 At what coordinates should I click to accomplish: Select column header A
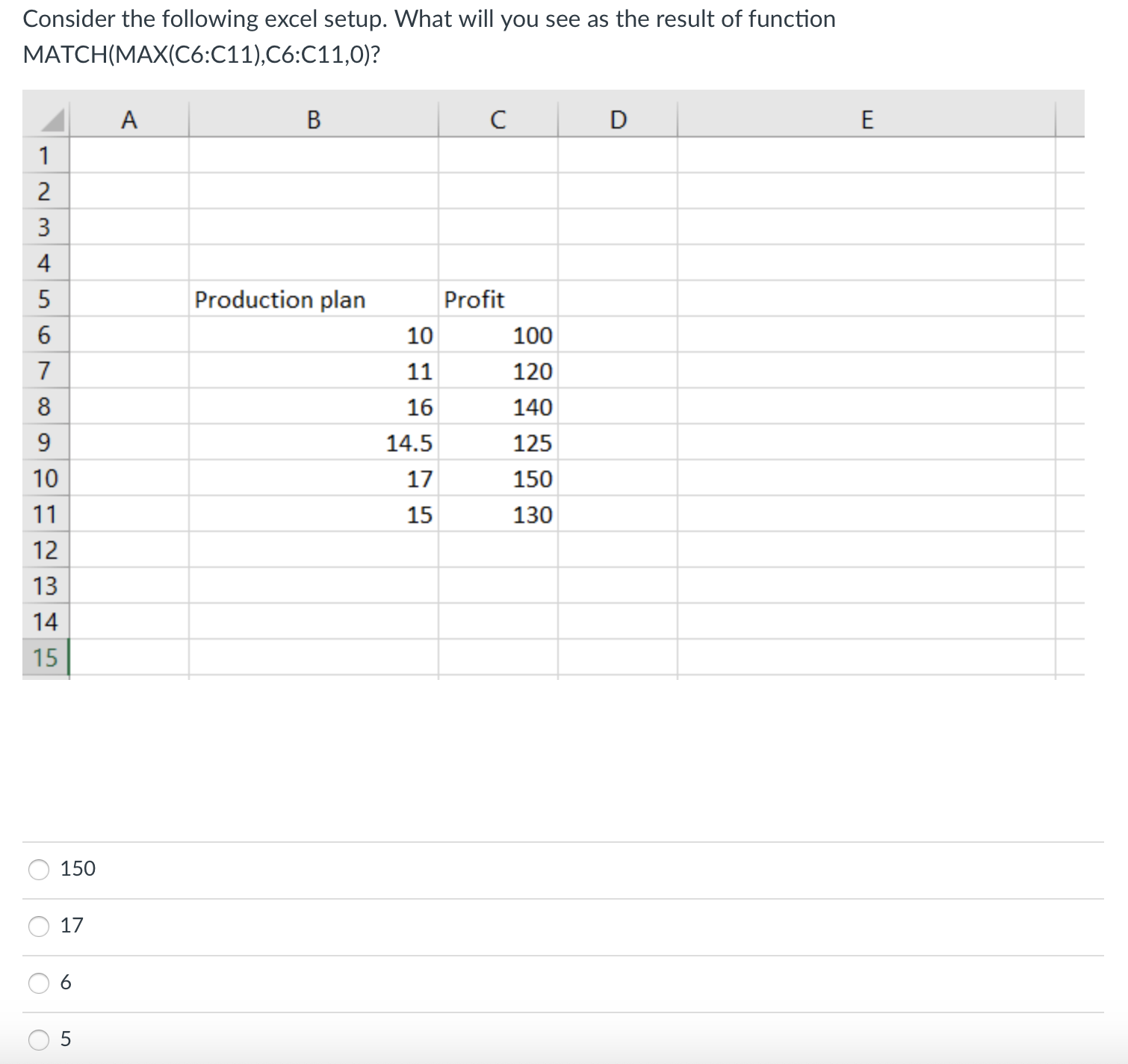(x=128, y=120)
